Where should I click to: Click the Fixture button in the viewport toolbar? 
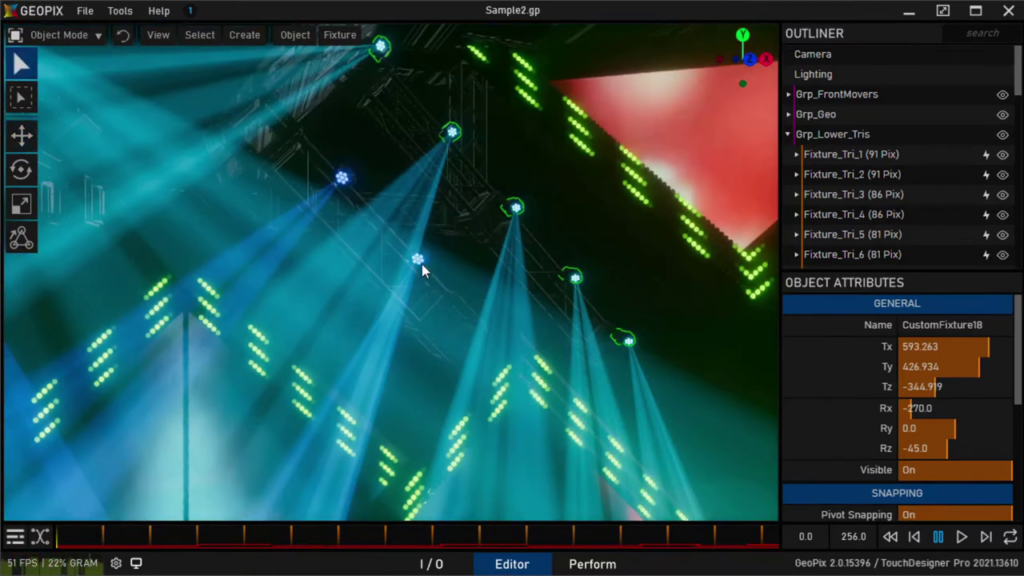point(340,35)
